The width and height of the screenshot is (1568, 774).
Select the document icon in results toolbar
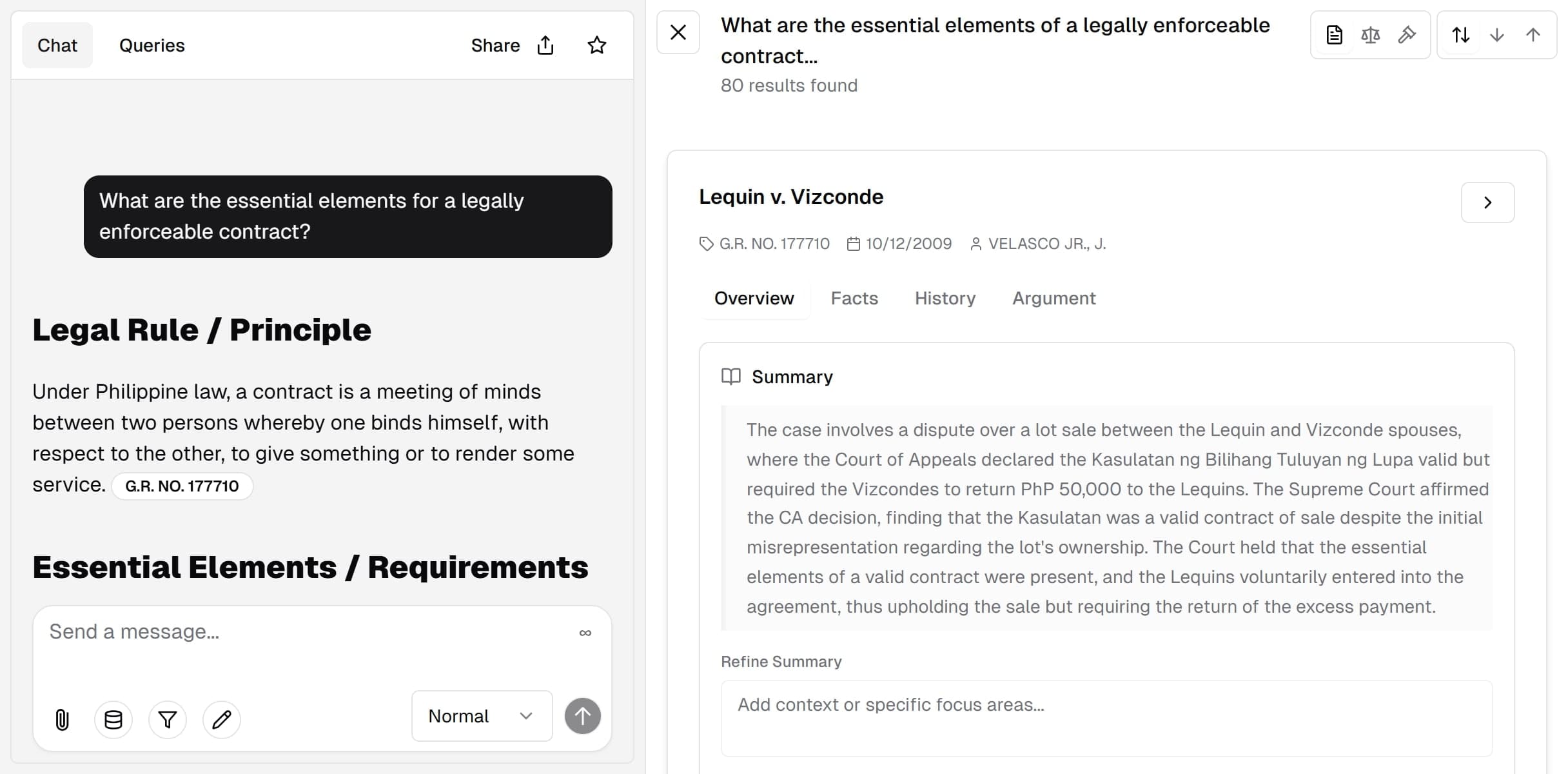[x=1334, y=35]
